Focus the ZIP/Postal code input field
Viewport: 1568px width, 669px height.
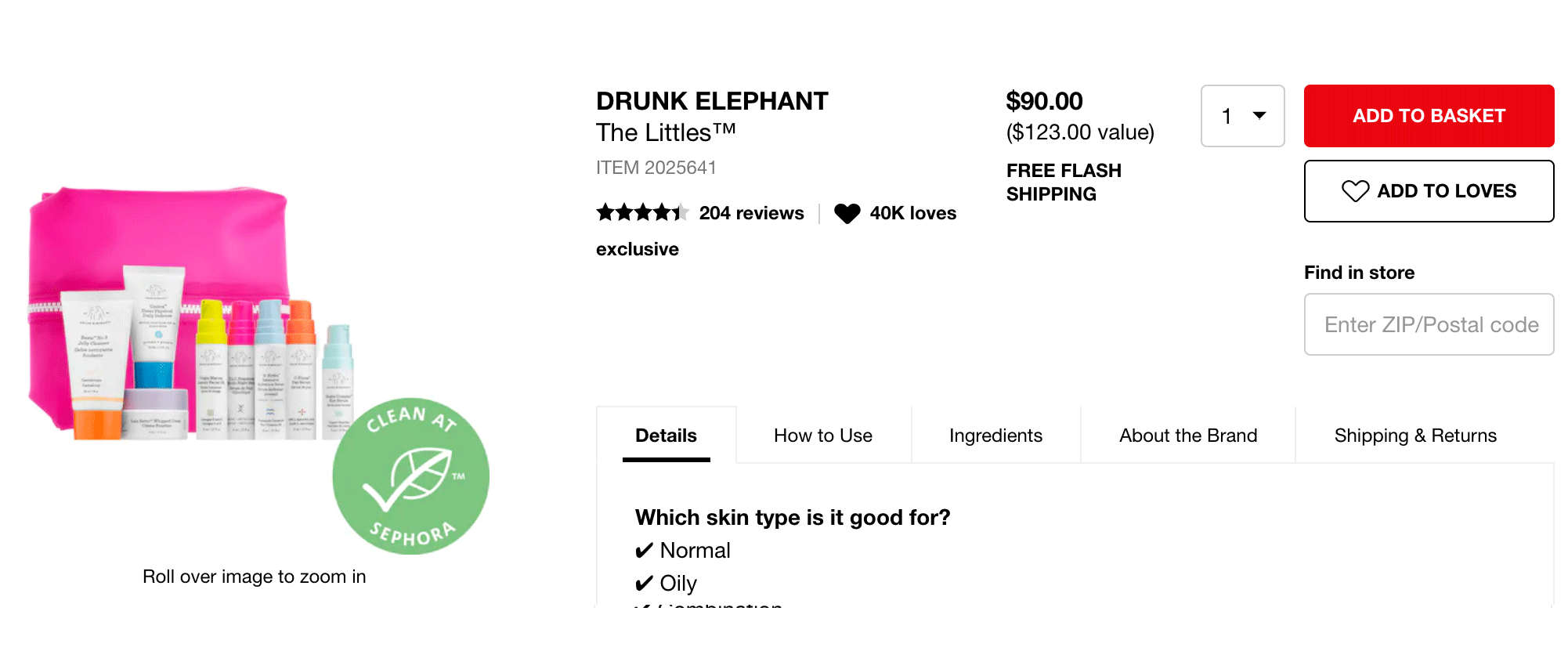(1429, 324)
